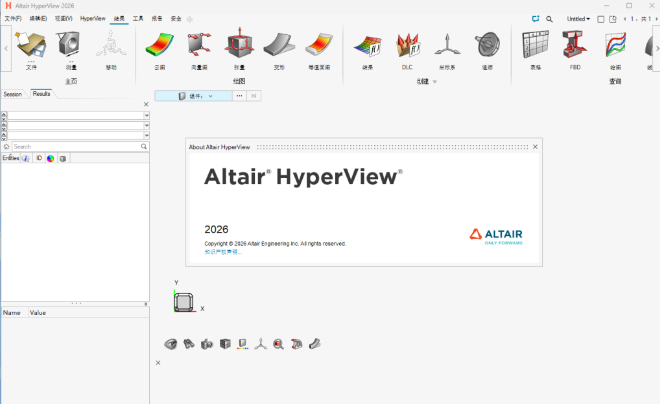Open the FBD tool in ribbon
The height and width of the screenshot is (404, 660).
pyautogui.click(x=572, y=46)
